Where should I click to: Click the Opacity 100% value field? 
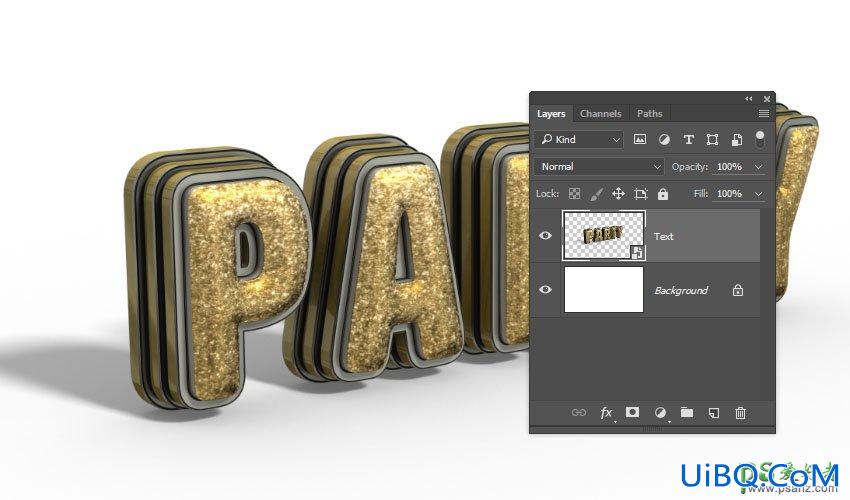pos(730,166)
